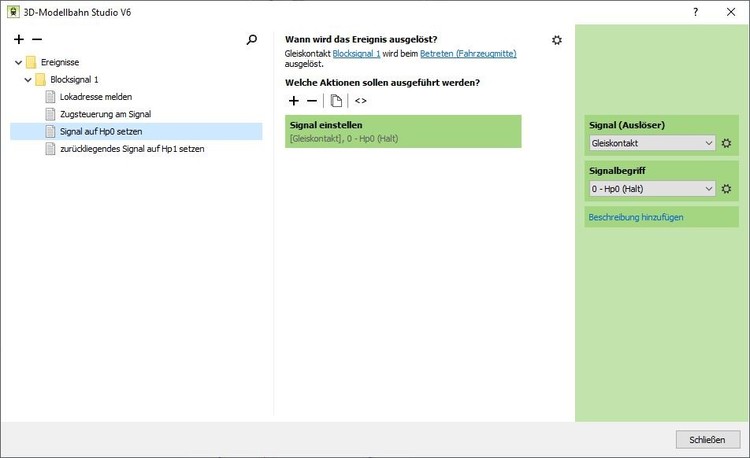Image resolution: width=750 pixels, height=458 pixels.
Task: Open the Signalbegriff Hp0 dropdown
Action: 652,189
